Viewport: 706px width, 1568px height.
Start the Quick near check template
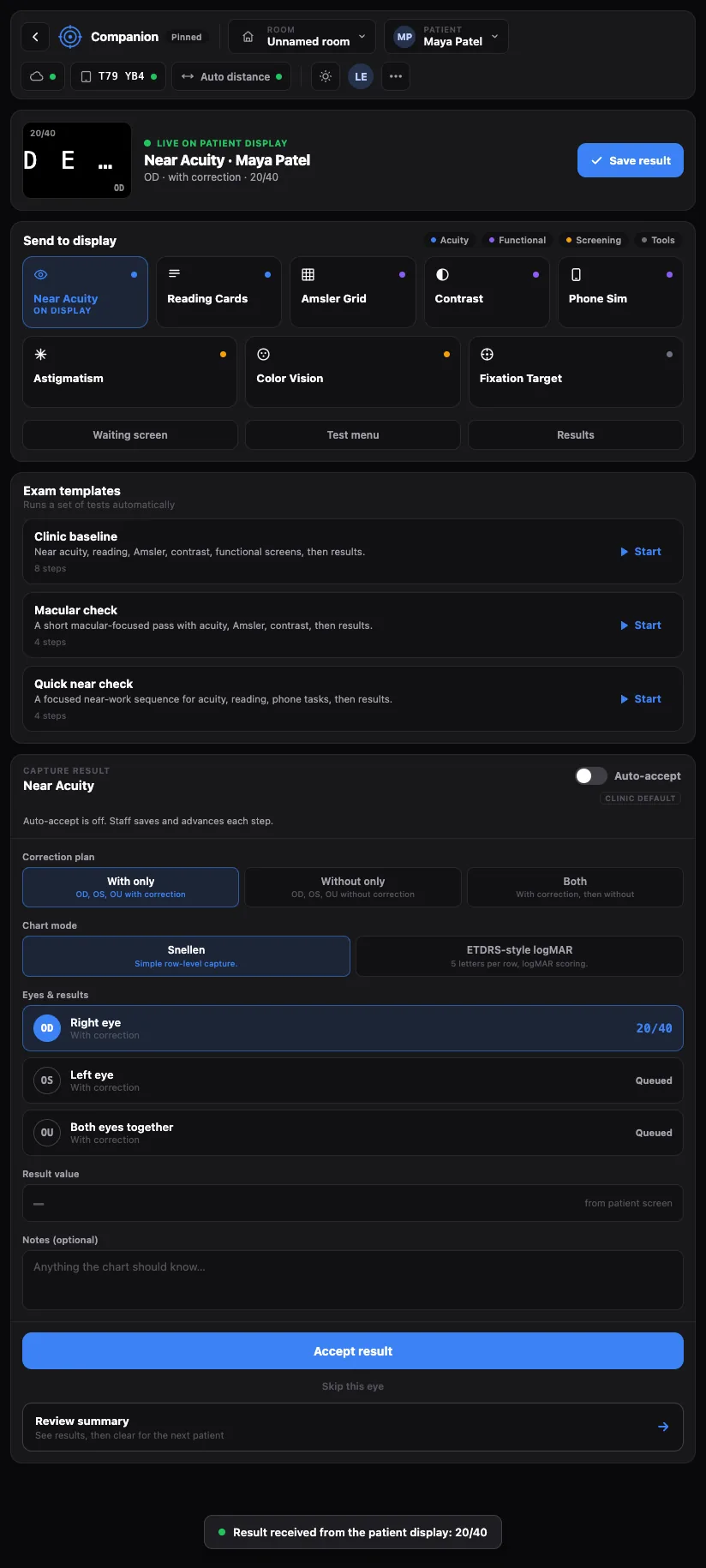tap(641, 699)
